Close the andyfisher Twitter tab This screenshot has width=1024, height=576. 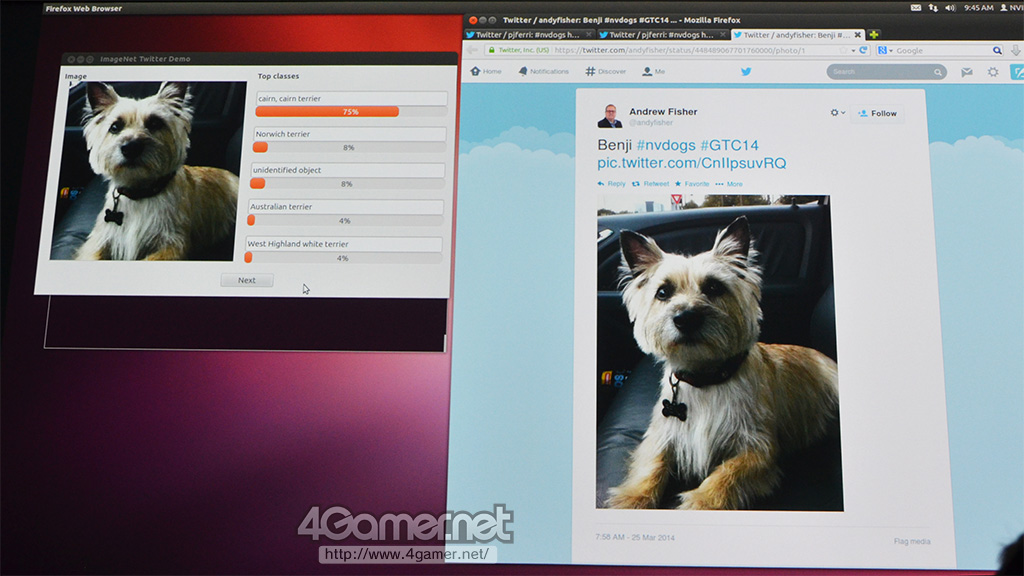click(857, 35)
